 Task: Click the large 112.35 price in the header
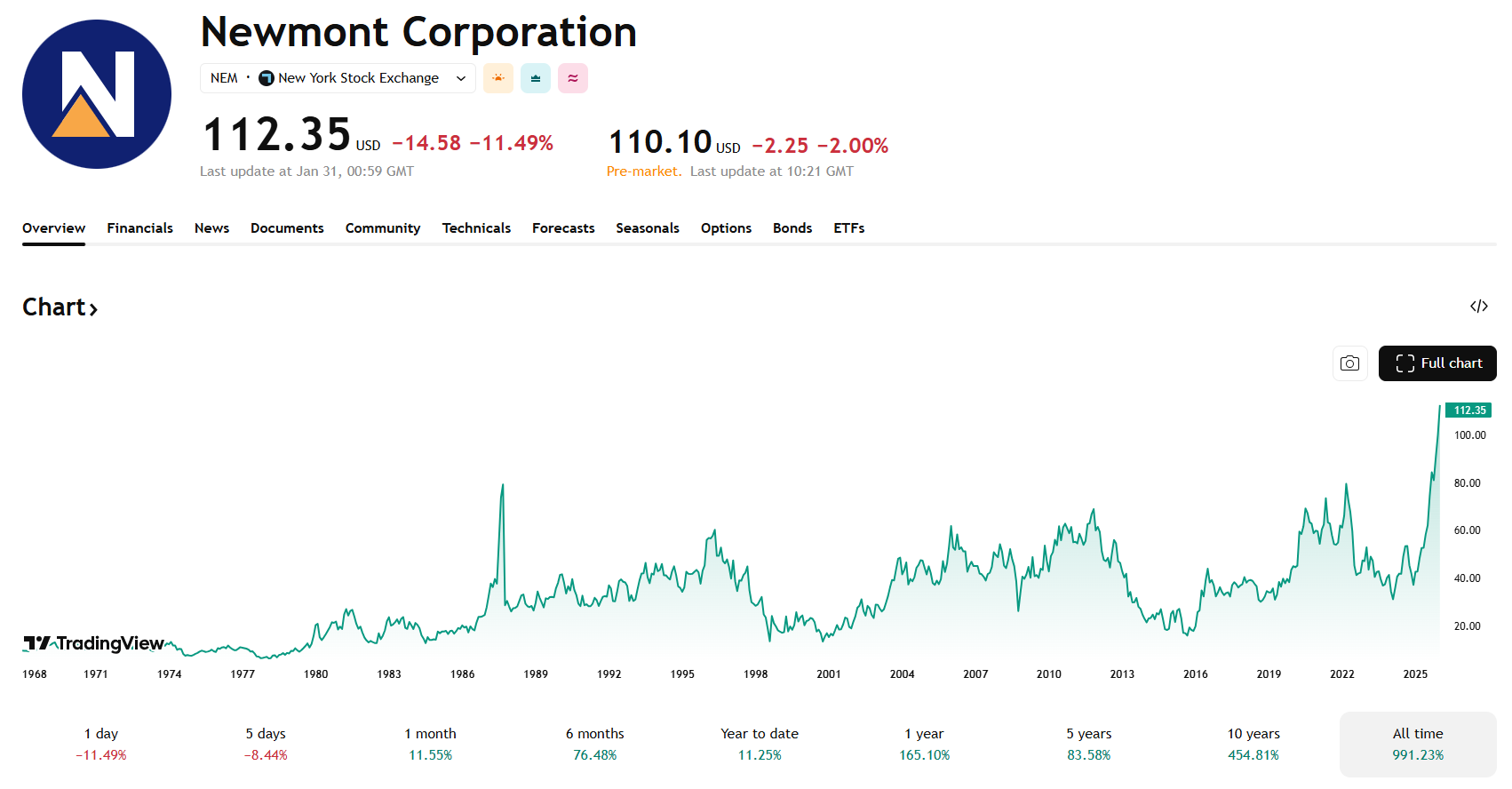[x=277, y=135]
